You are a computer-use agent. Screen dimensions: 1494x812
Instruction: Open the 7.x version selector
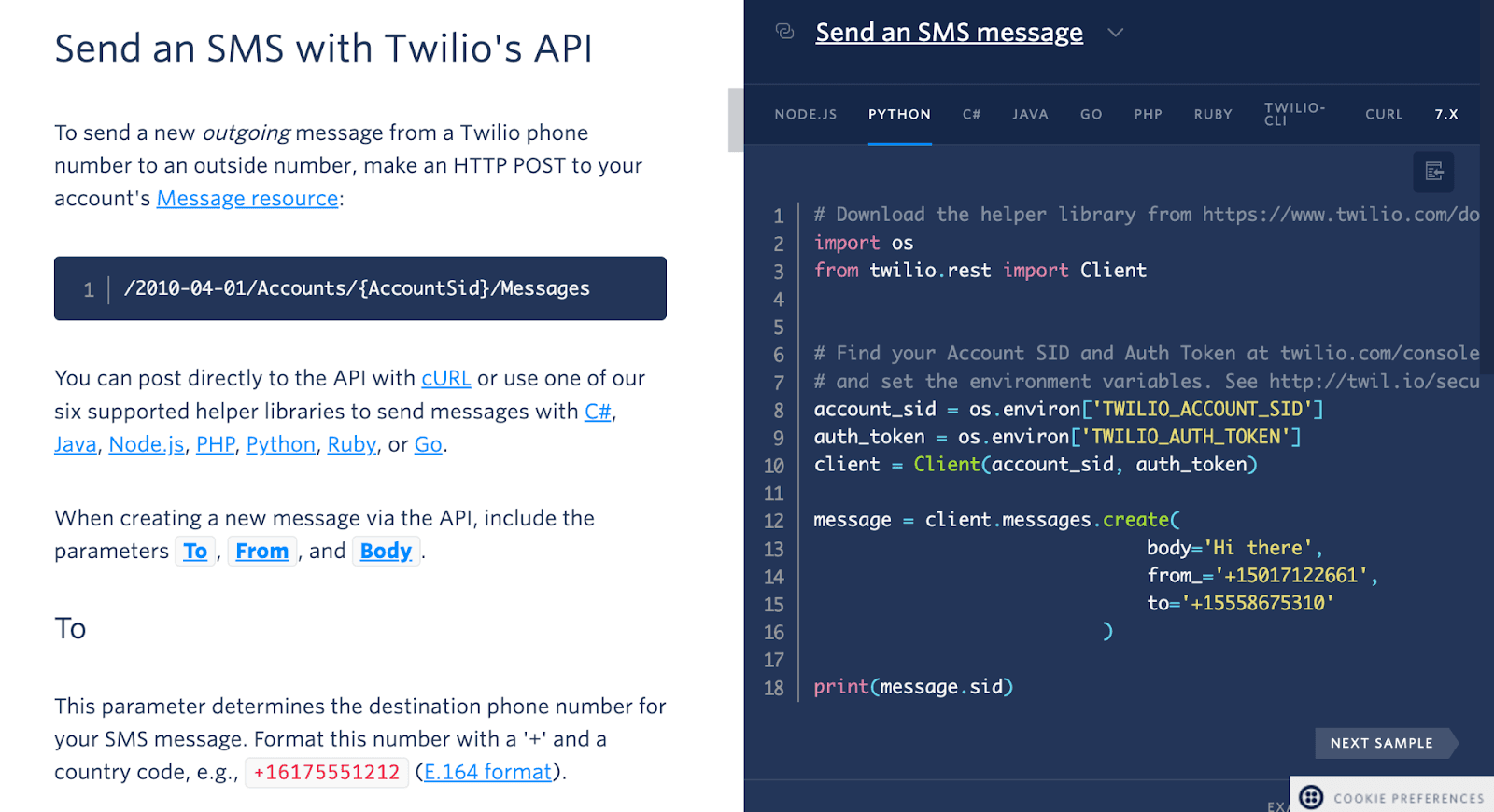(1445, 115)
